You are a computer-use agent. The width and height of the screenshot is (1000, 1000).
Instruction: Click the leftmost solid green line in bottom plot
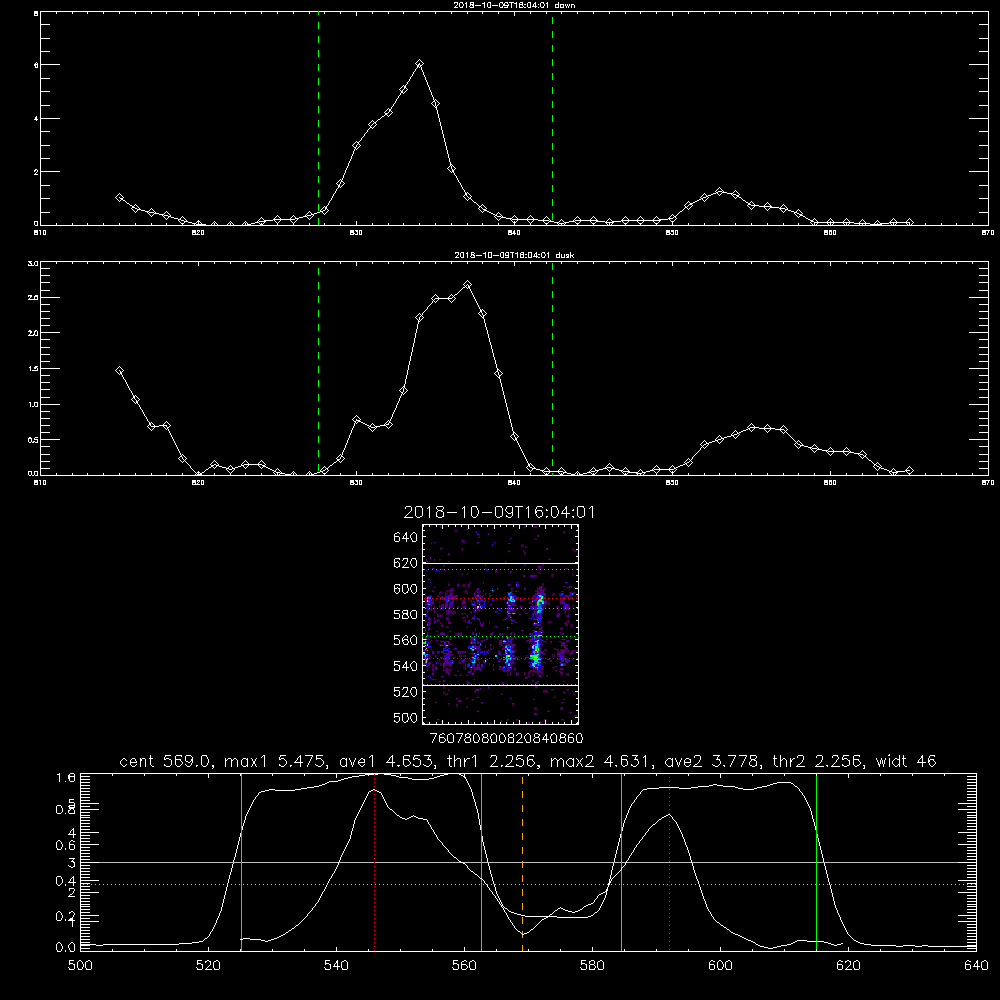[241, 862]
